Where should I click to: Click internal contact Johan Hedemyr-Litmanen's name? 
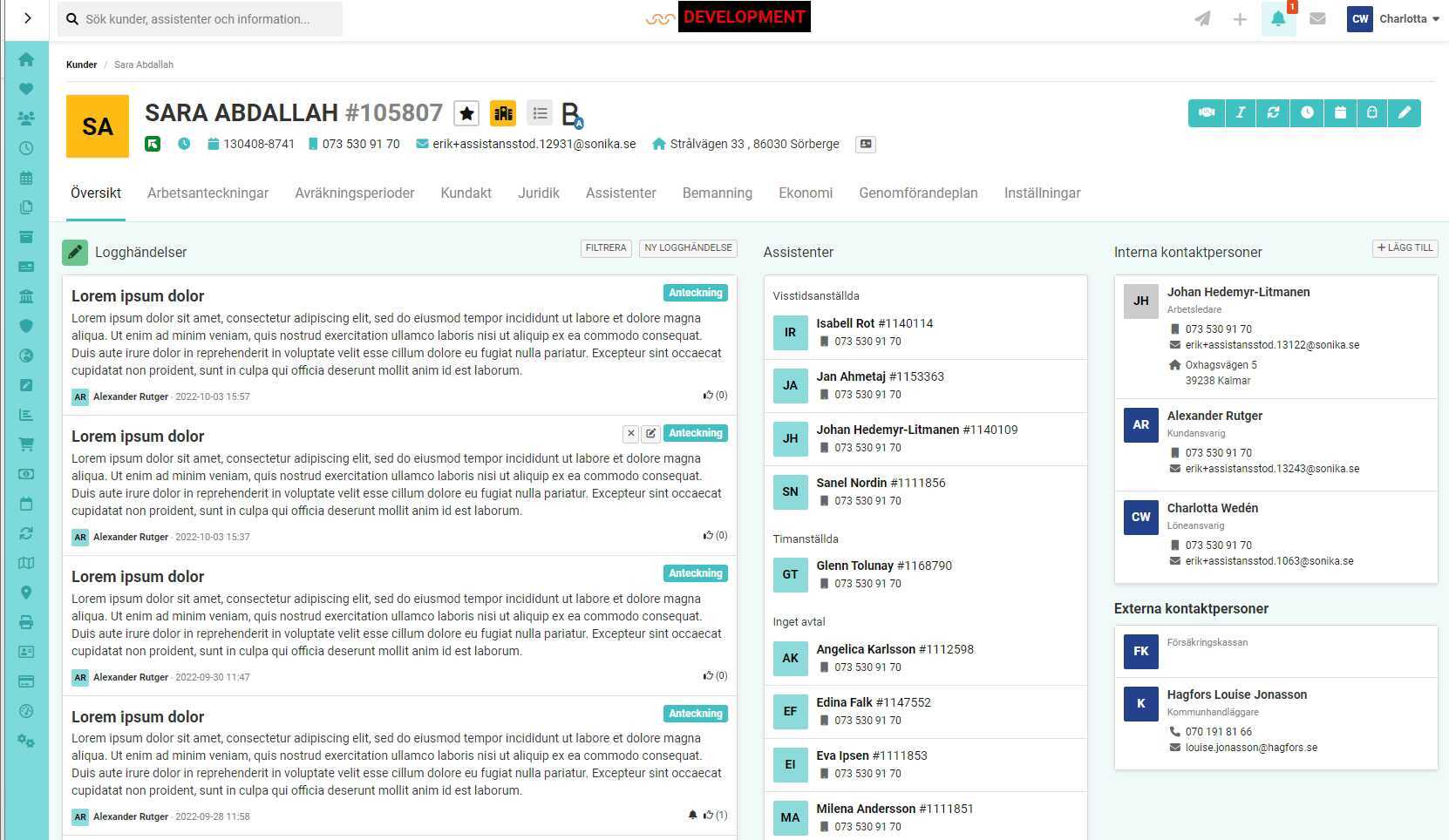1238,292
